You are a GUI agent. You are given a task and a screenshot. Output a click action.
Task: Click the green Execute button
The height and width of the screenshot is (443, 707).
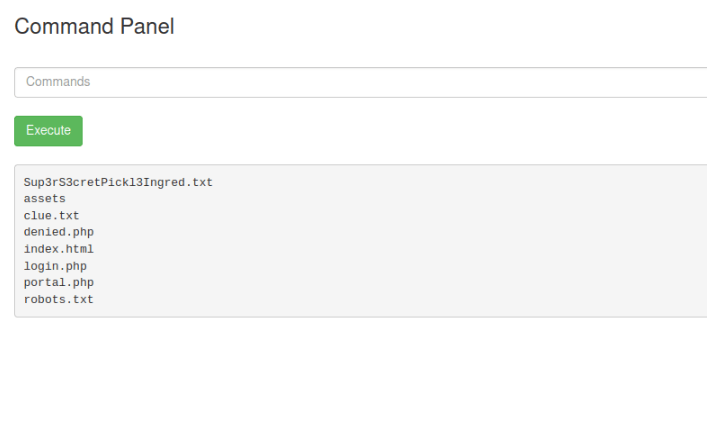point(48,131)
